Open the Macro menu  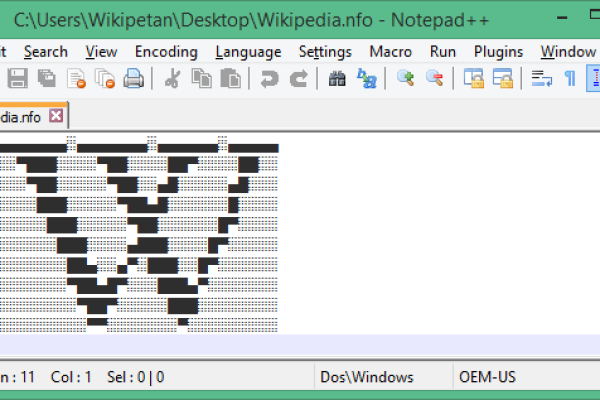tap(390, 52)
